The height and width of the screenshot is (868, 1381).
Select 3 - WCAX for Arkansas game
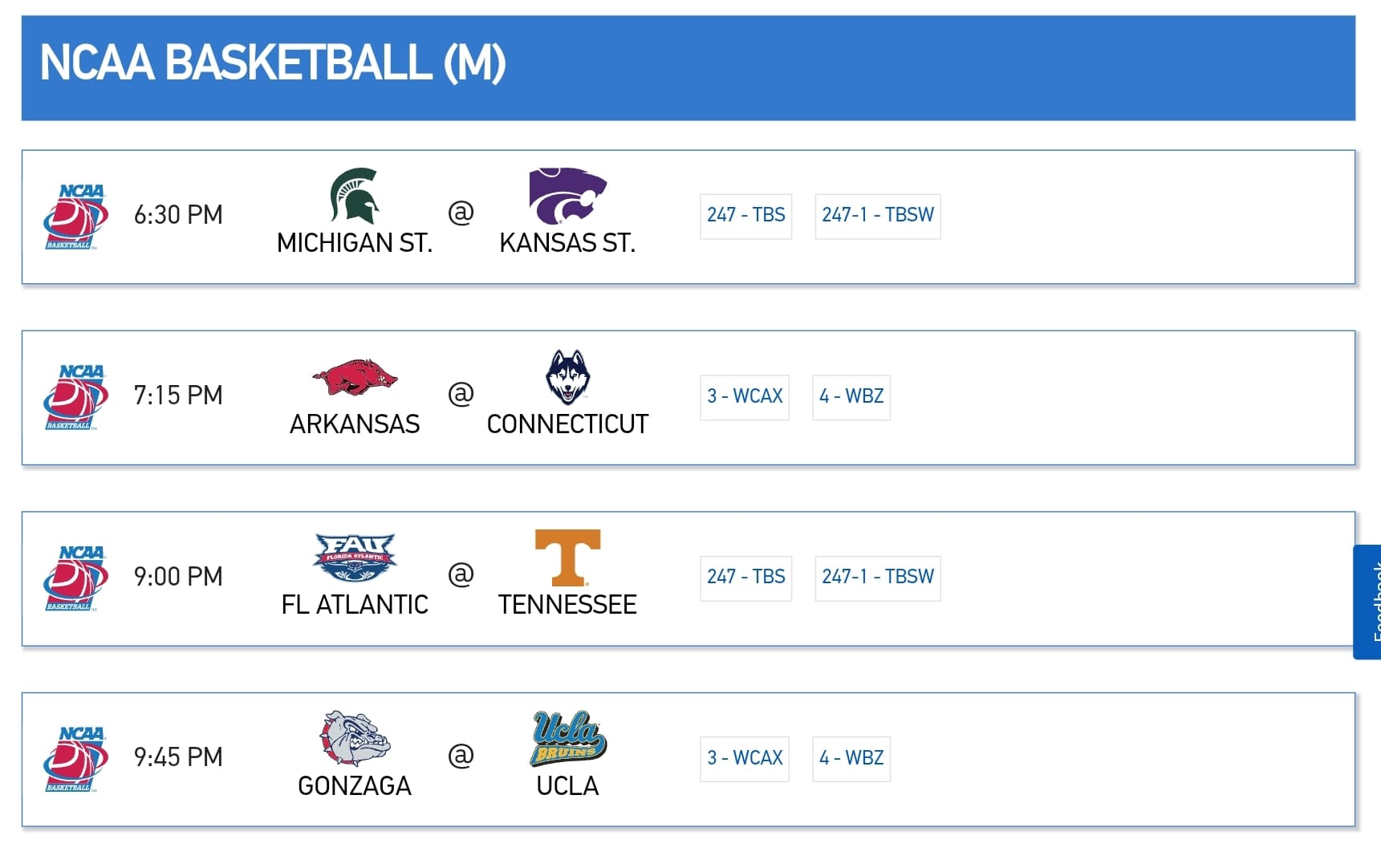(x=744, y=397)
